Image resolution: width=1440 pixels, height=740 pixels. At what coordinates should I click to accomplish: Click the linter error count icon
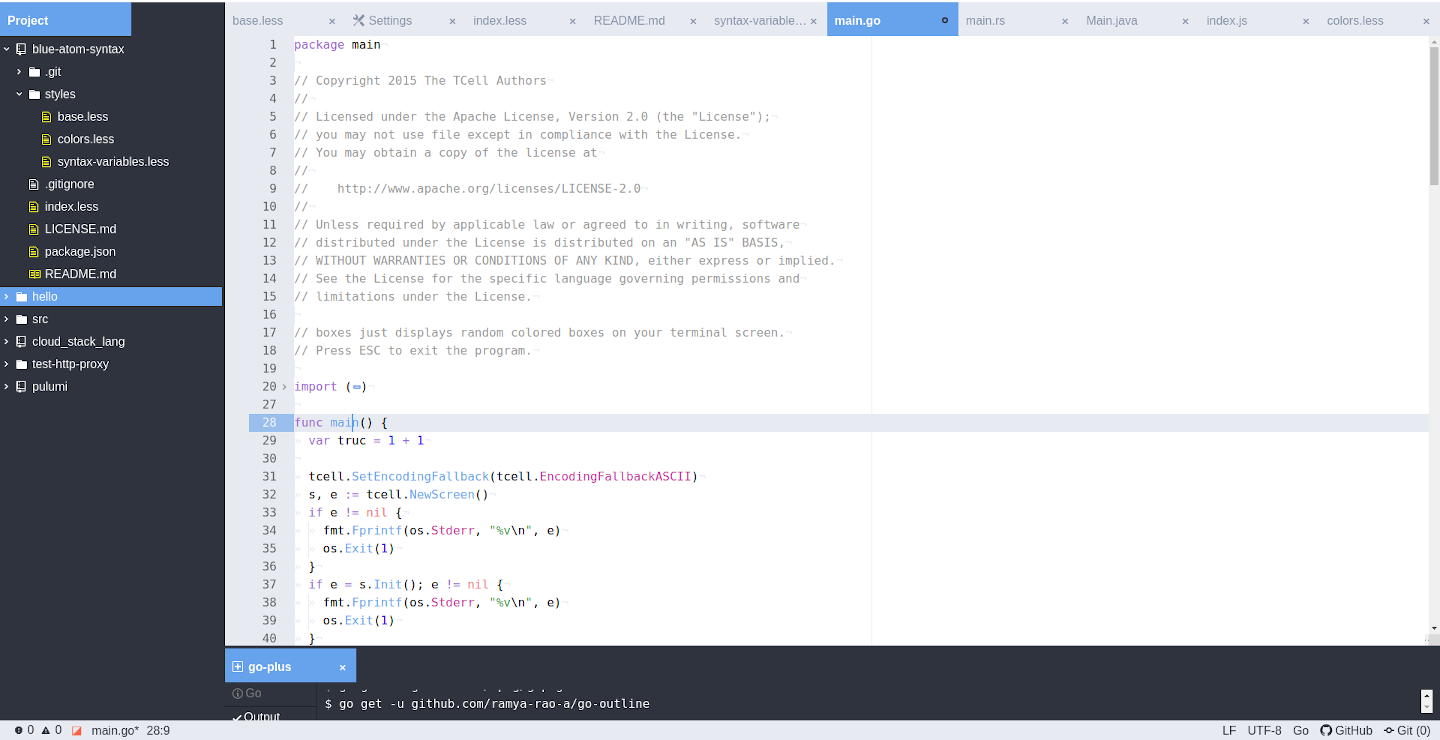[18, 731]
